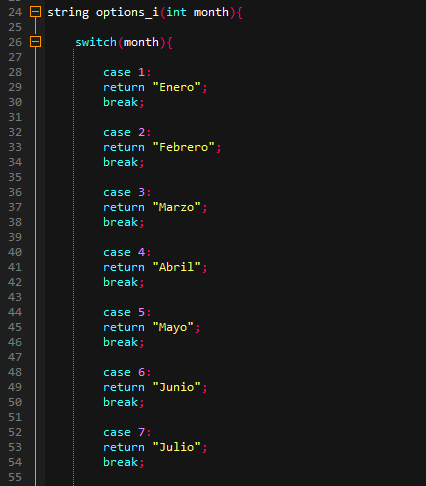
Task: Collapse the options_i function fold marker
Action: tap(35, 12)
